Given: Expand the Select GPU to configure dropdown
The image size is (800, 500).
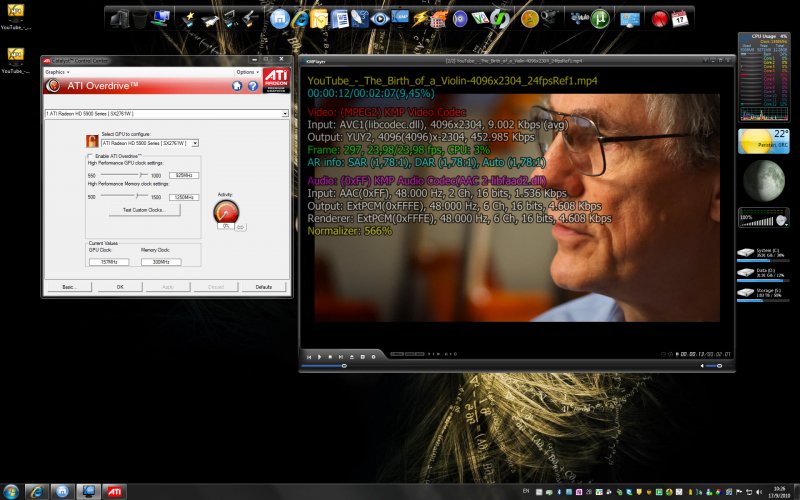Looking at the screenshot, I should pos(195,143).
